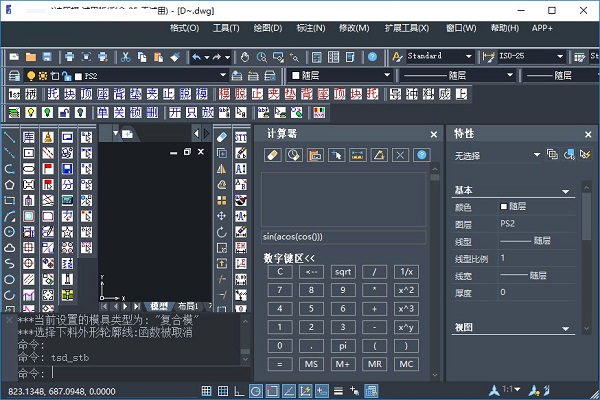
Task: Select the Rotate modify tool
Action: coord(222,232)
